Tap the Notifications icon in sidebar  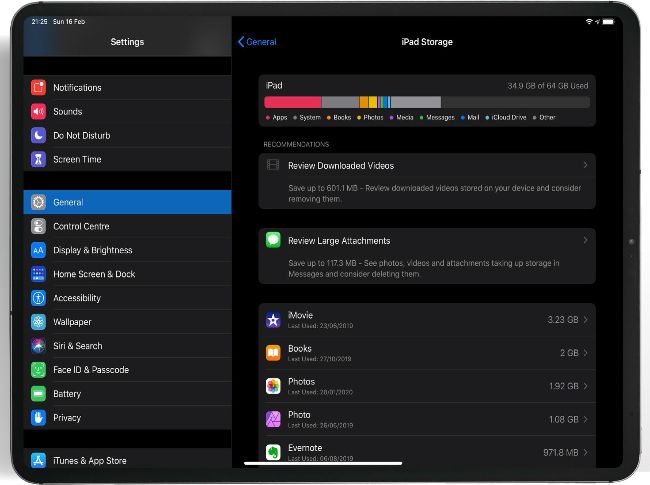(x=38, y=88)
